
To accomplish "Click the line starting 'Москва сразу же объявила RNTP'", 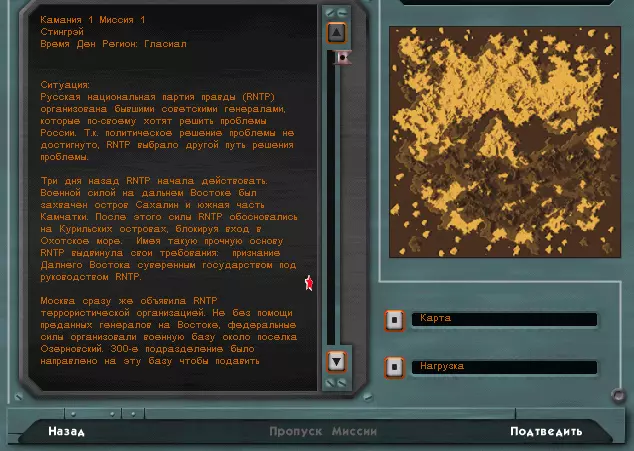I will tap(129, 301).
